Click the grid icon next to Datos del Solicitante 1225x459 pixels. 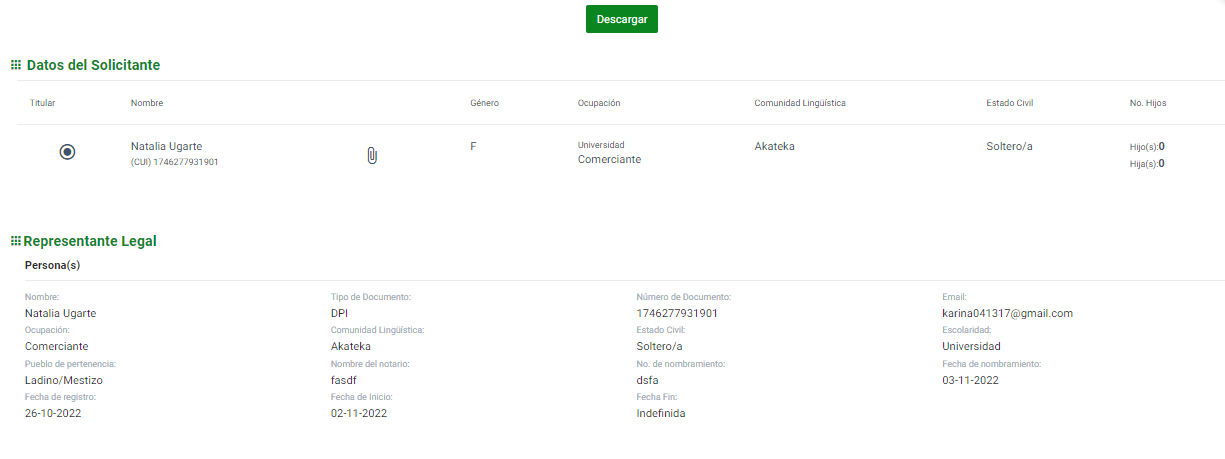click(16, 65)
